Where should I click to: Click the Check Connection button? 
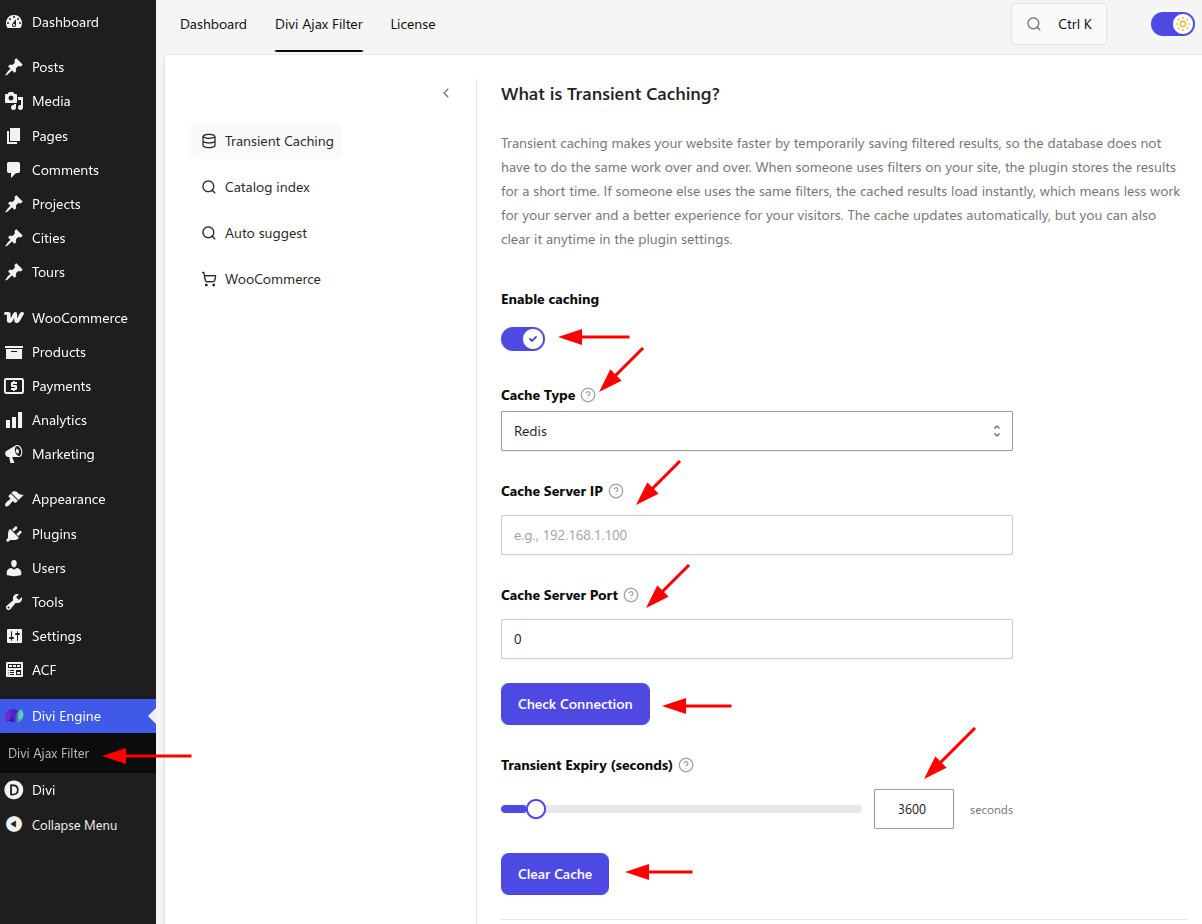click(575, 704)
